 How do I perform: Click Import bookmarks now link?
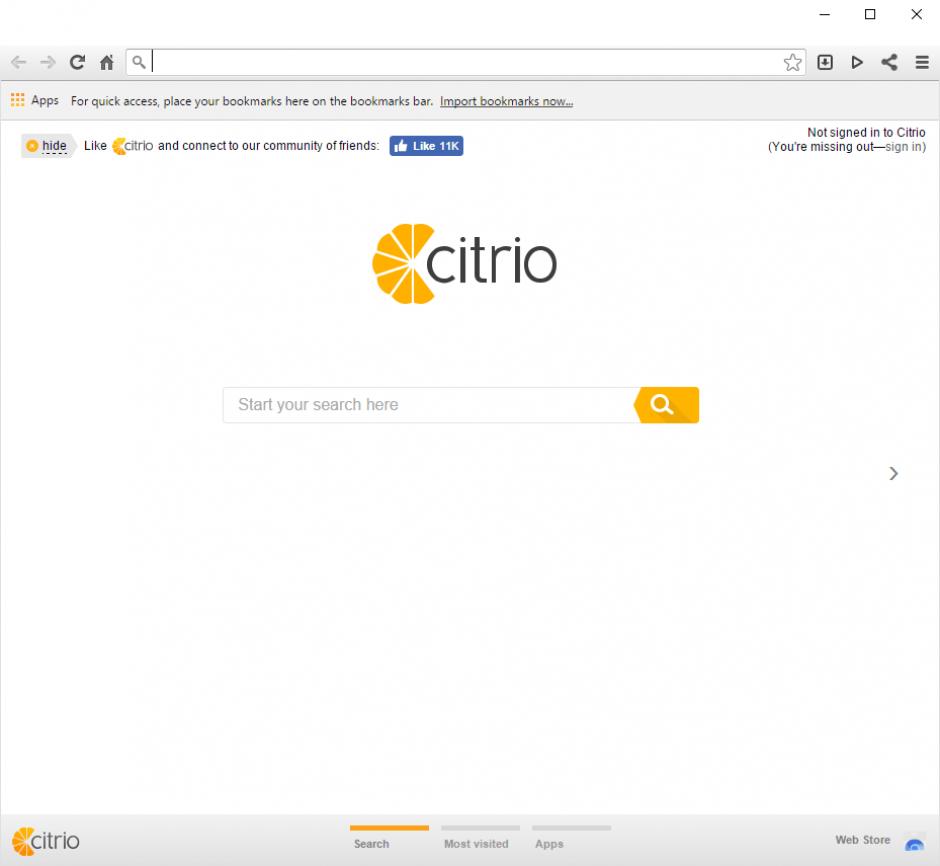507,101
